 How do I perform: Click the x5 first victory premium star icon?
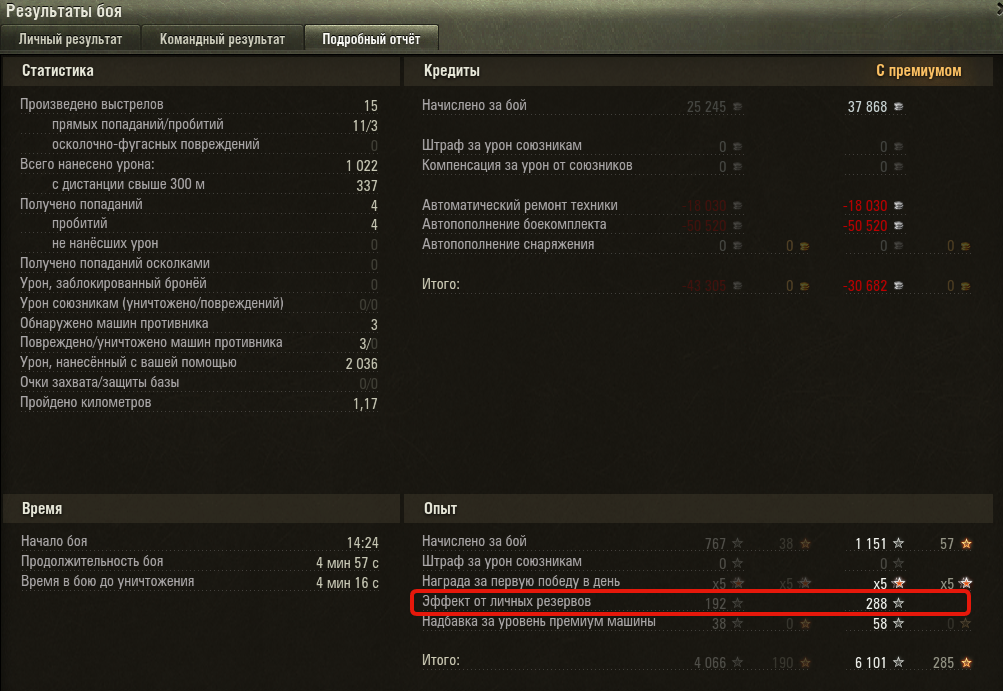(x=899, y=583)
